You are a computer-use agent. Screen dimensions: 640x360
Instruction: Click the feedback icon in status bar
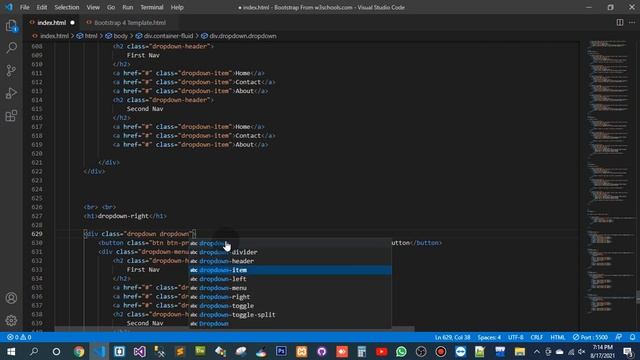[619, 337]
